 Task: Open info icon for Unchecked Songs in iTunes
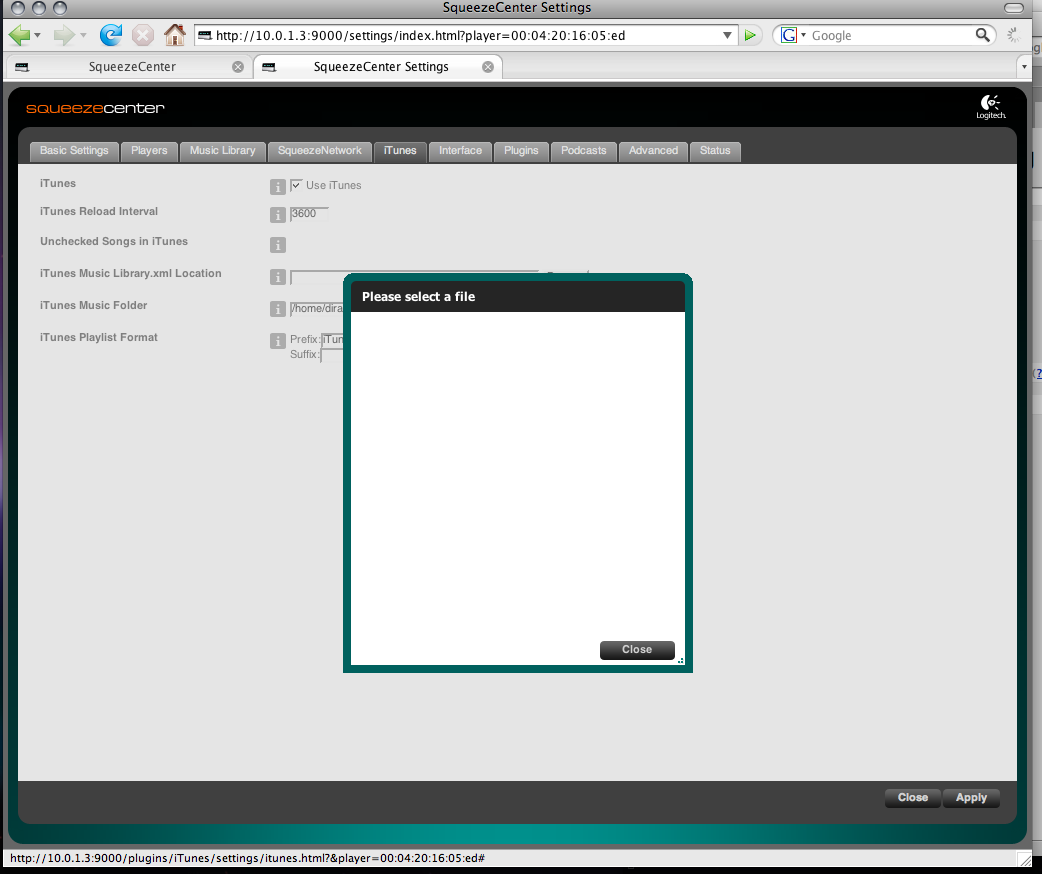278,245
